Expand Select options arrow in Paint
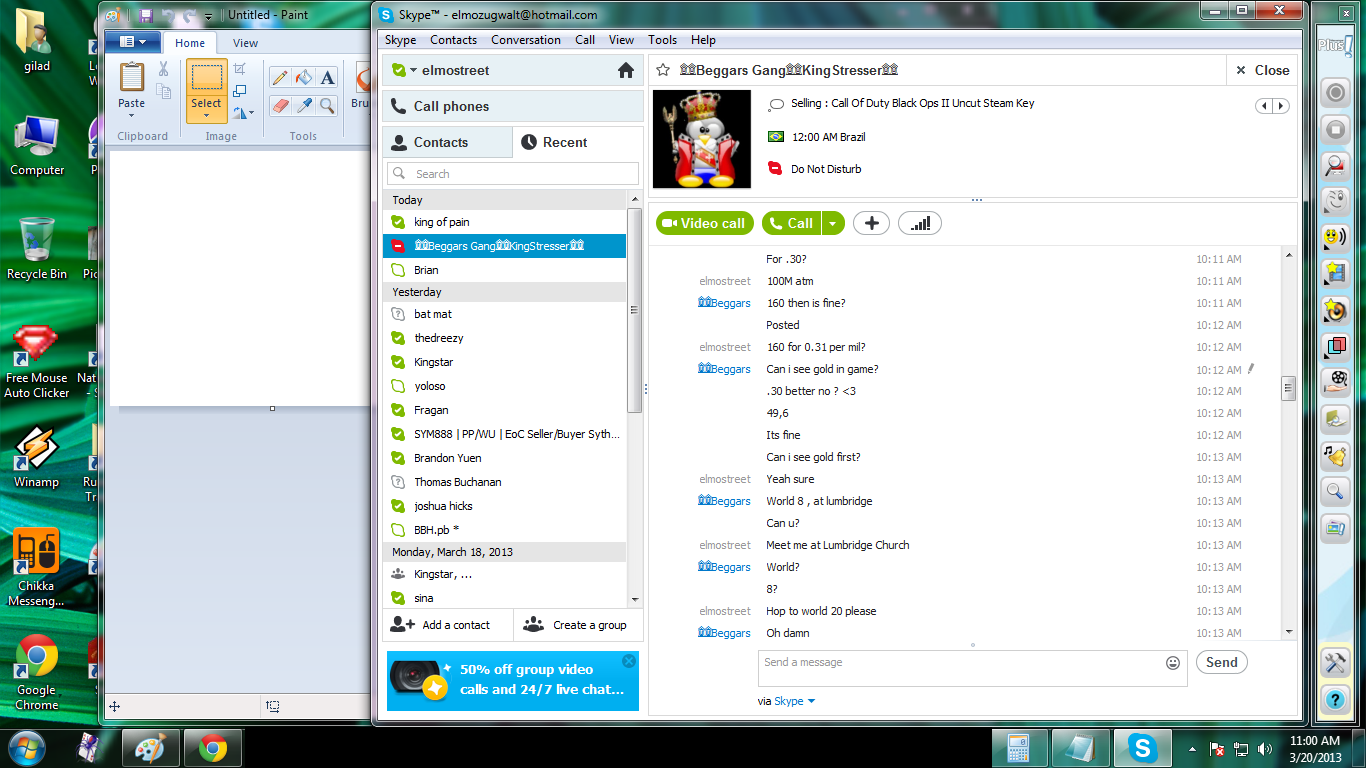Screen dimensions: 1366x768 pos(206,116)
